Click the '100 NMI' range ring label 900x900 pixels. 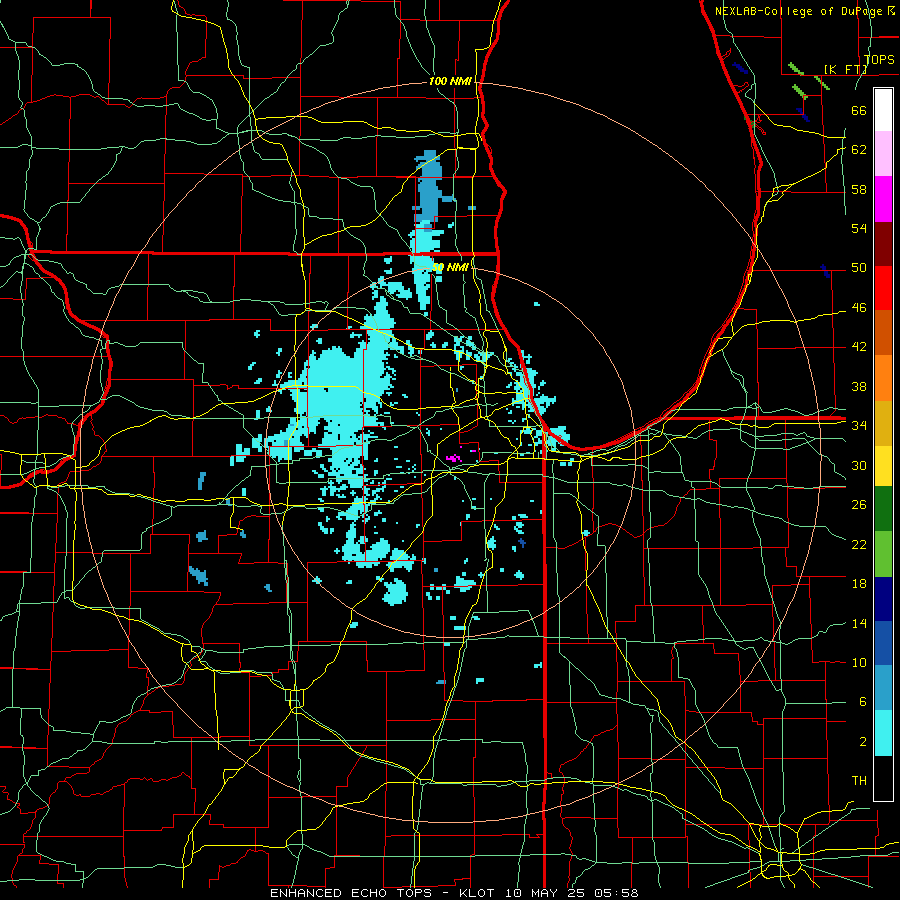pyautogui.click(x=450, y=81)
